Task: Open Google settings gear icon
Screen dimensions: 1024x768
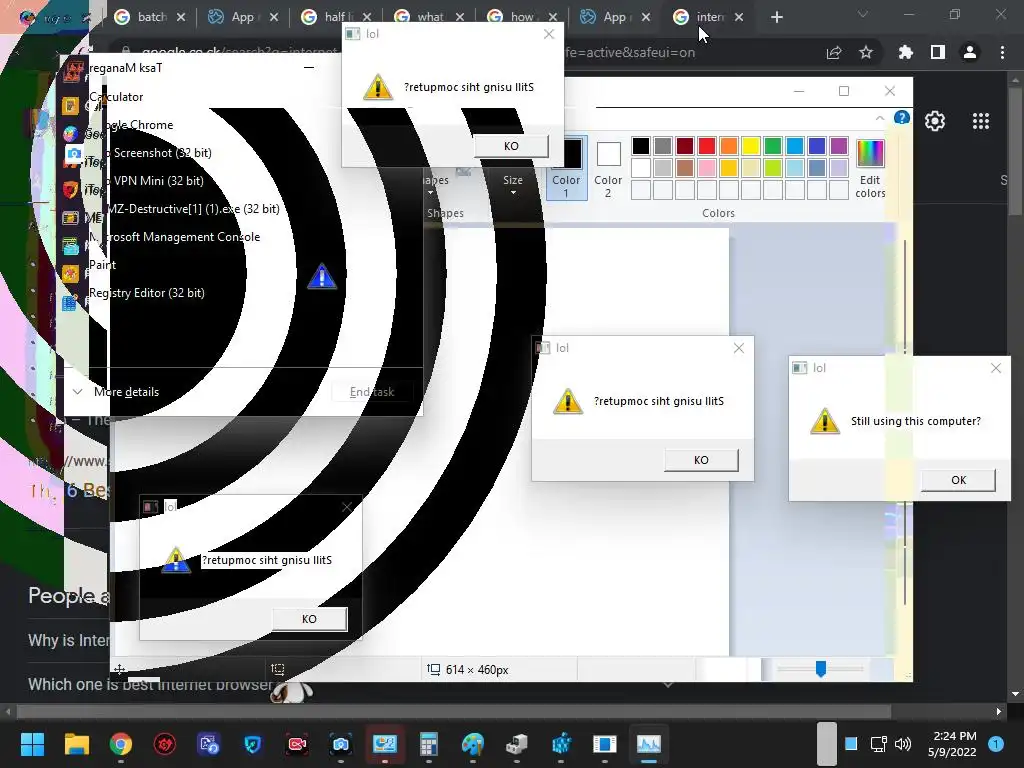Action: 935,121
